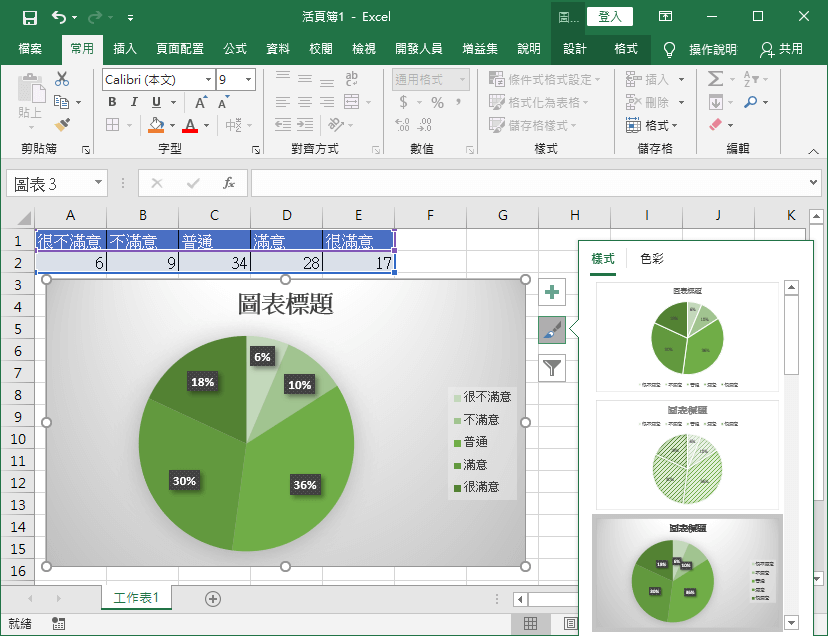Click the Share (共用) button
The width and height of the screenshot is (828, 636).
coord(782,49)
